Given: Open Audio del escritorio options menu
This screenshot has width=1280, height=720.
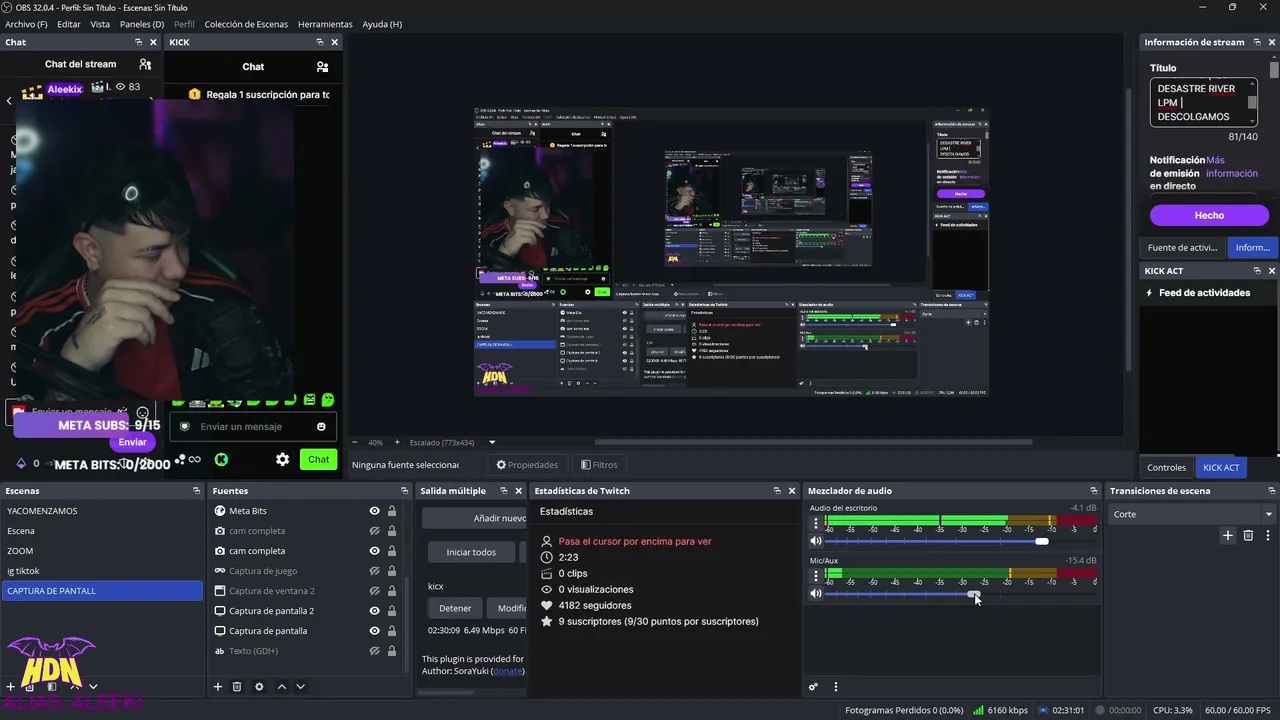Looking at the screenshot, I should pyautogui.click(x=816, y=523).
